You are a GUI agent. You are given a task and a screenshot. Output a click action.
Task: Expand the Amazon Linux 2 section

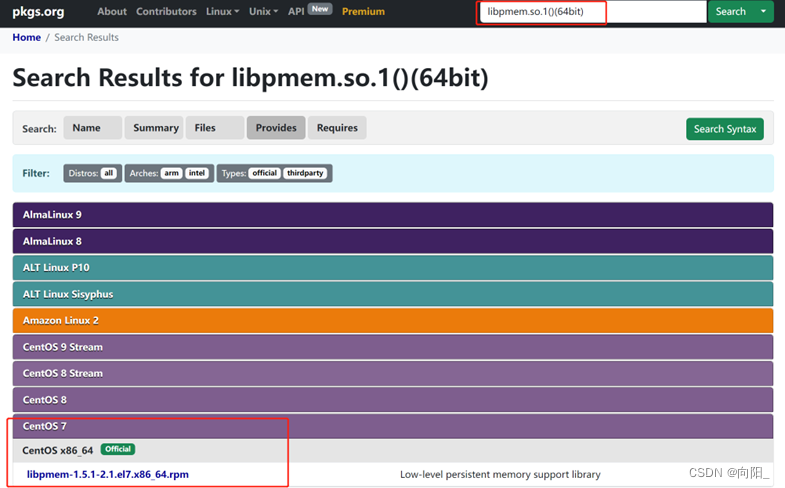pos(392,321)
